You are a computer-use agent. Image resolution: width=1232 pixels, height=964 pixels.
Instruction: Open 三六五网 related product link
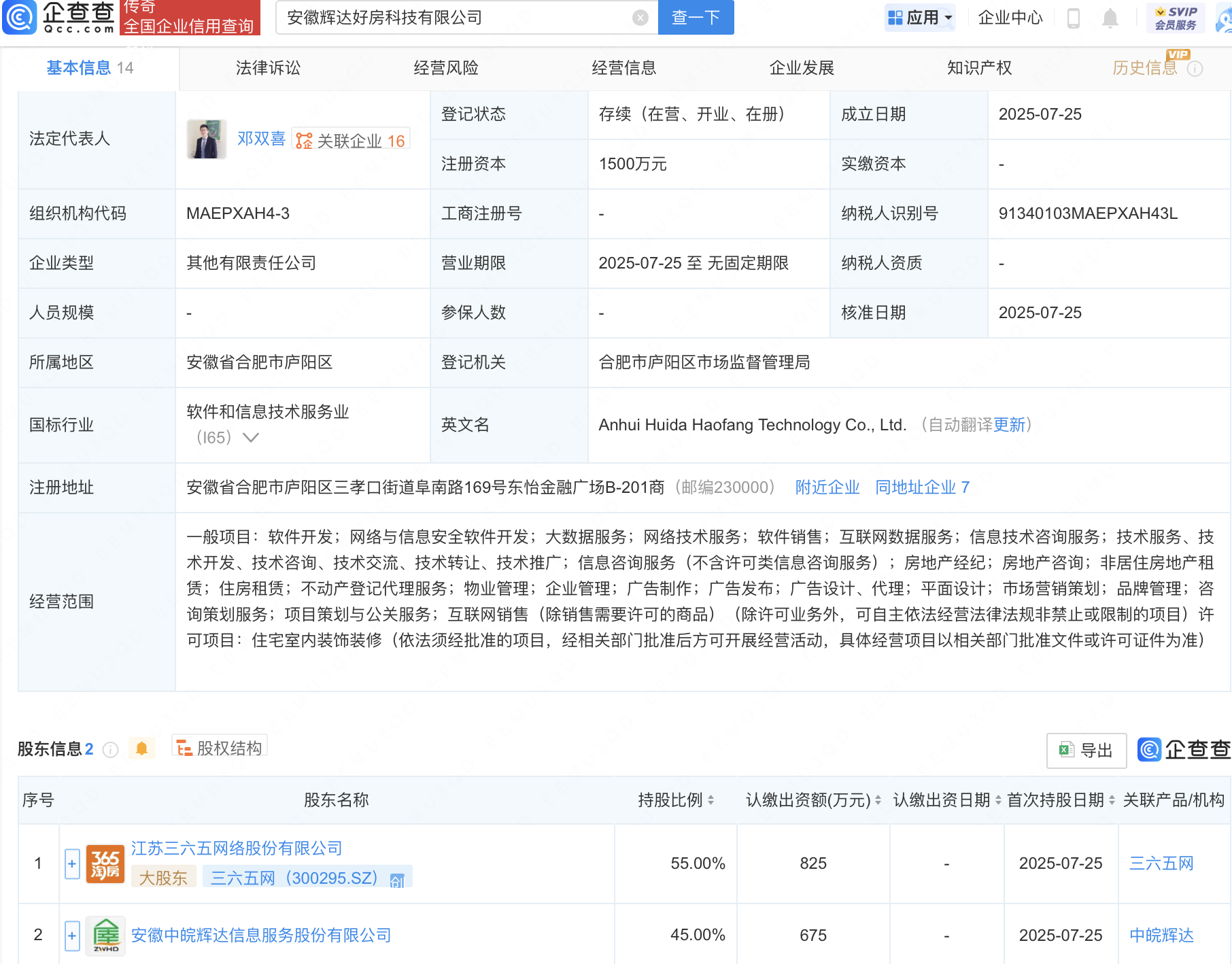pyautogui.click(x=1161, y=863)
